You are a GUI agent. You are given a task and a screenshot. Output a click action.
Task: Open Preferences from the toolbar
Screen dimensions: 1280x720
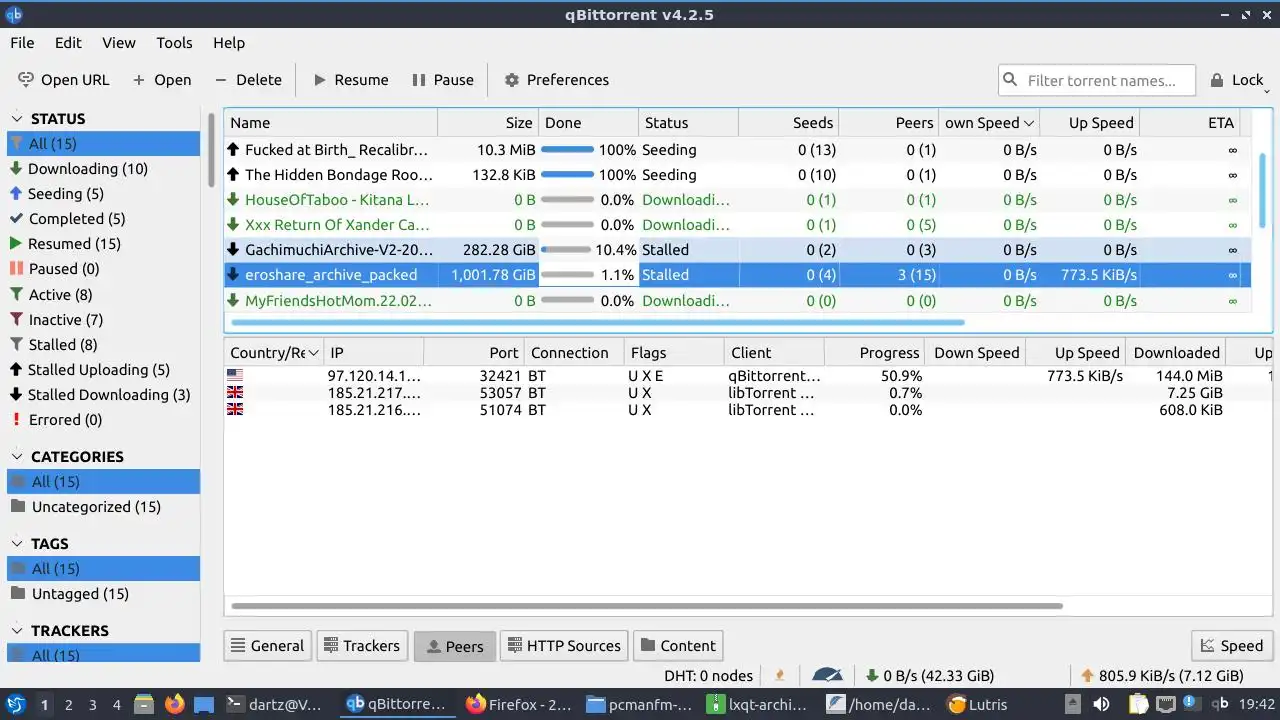coord(556,80)
